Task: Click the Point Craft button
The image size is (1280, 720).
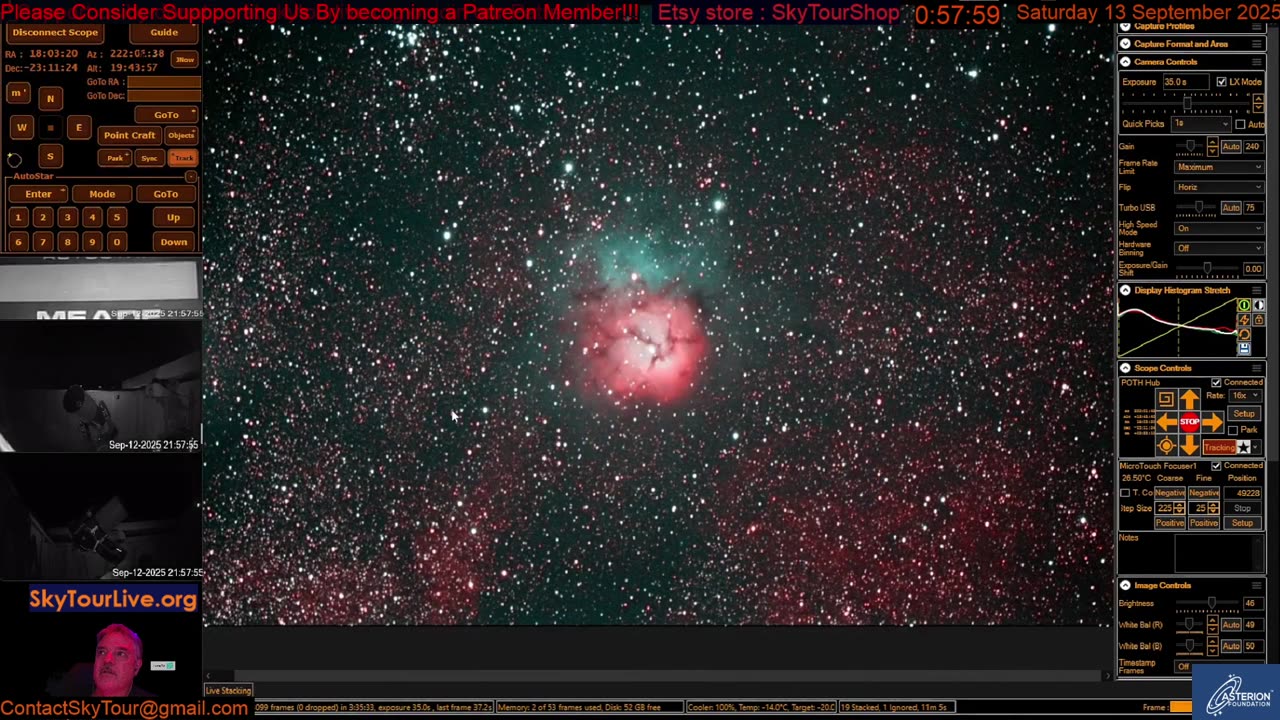Action: pos(130,135)
